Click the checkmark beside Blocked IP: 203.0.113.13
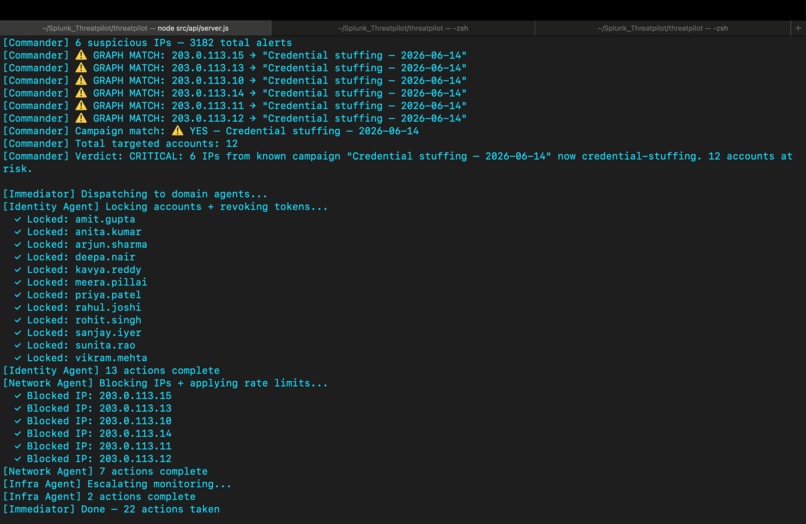 pyautogui.click(x=18, y=408)
